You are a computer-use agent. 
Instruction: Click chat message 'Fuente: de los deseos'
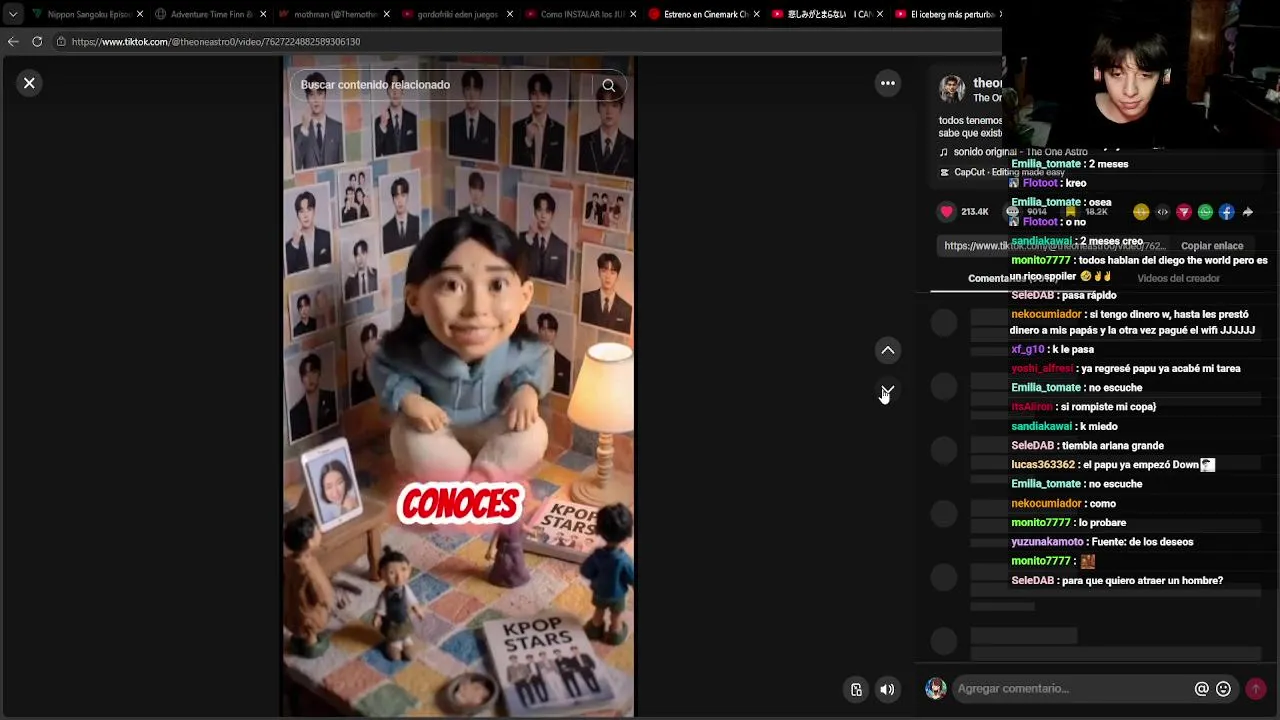coord(1143,542)
